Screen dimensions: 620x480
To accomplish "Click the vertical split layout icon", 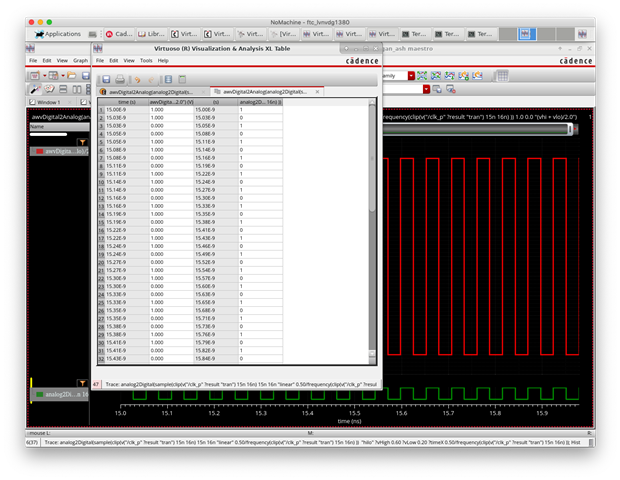I will click(x=77, y=89).
